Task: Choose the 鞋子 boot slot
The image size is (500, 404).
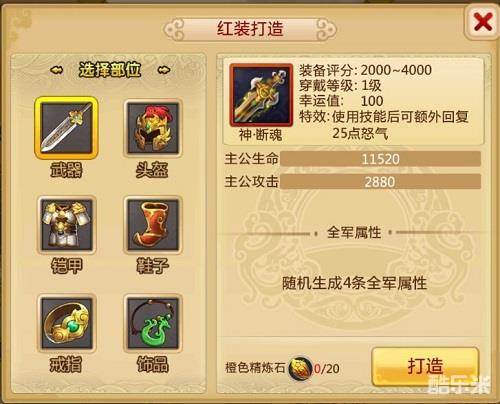Action: click(x=153, y=225)
